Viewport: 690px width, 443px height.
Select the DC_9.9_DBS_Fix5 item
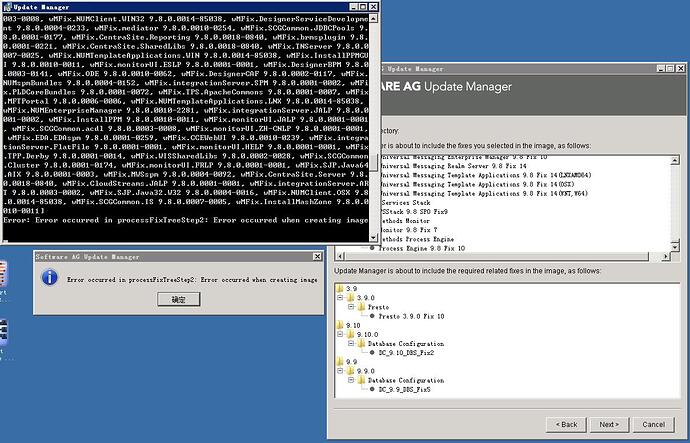coord(404,389)
